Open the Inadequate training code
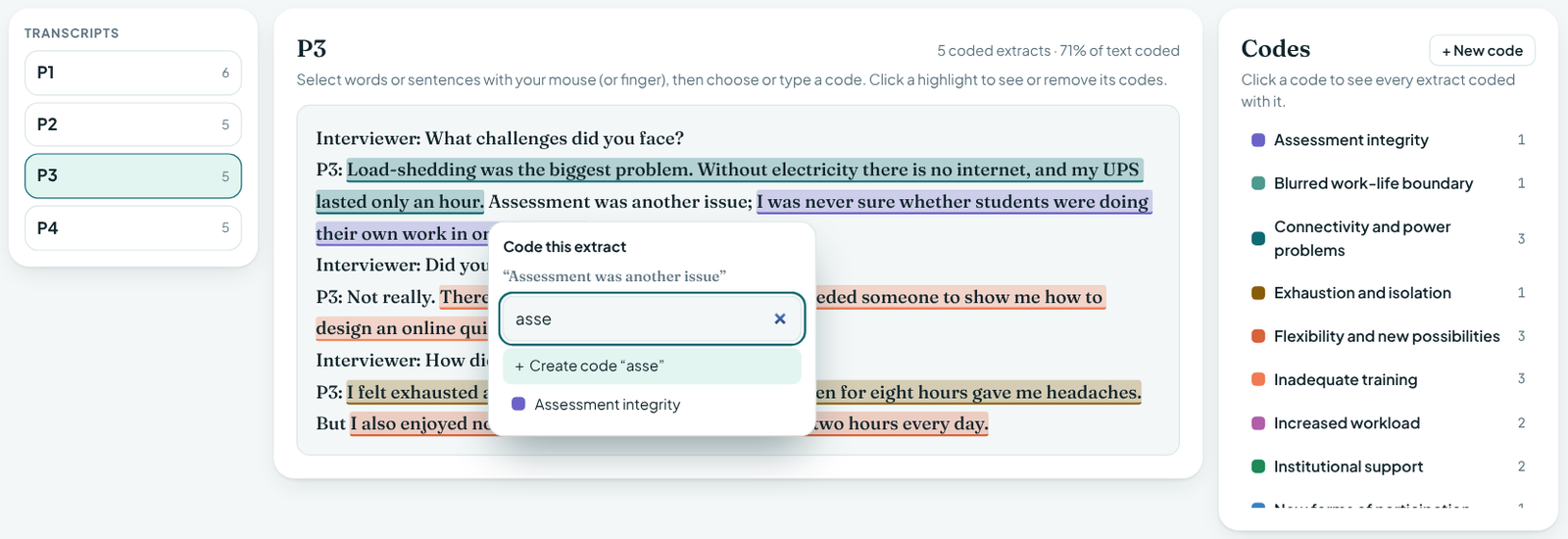 1389,379
